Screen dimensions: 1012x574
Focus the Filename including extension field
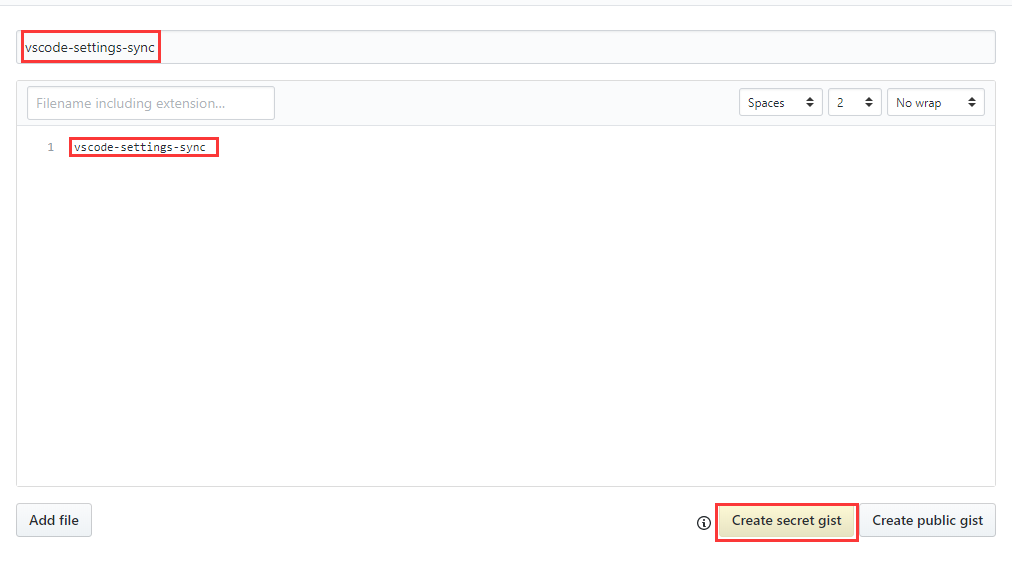pos(151,103)
